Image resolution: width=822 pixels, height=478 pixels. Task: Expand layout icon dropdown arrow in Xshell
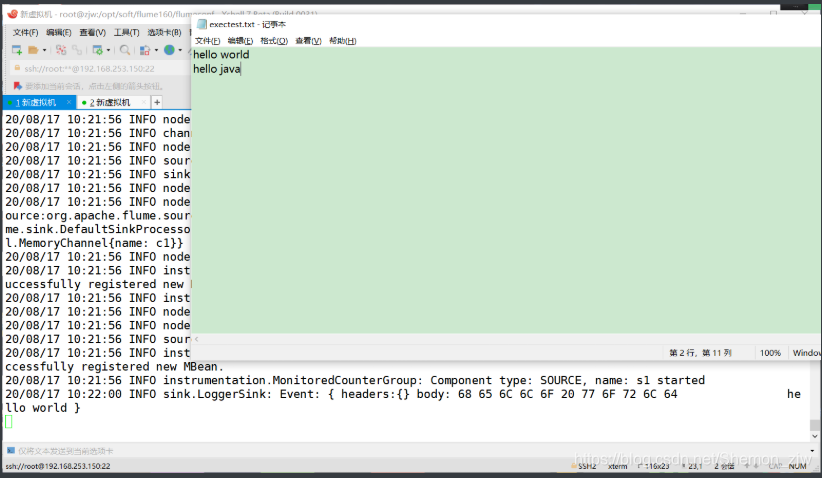click(x=156, y=50)
